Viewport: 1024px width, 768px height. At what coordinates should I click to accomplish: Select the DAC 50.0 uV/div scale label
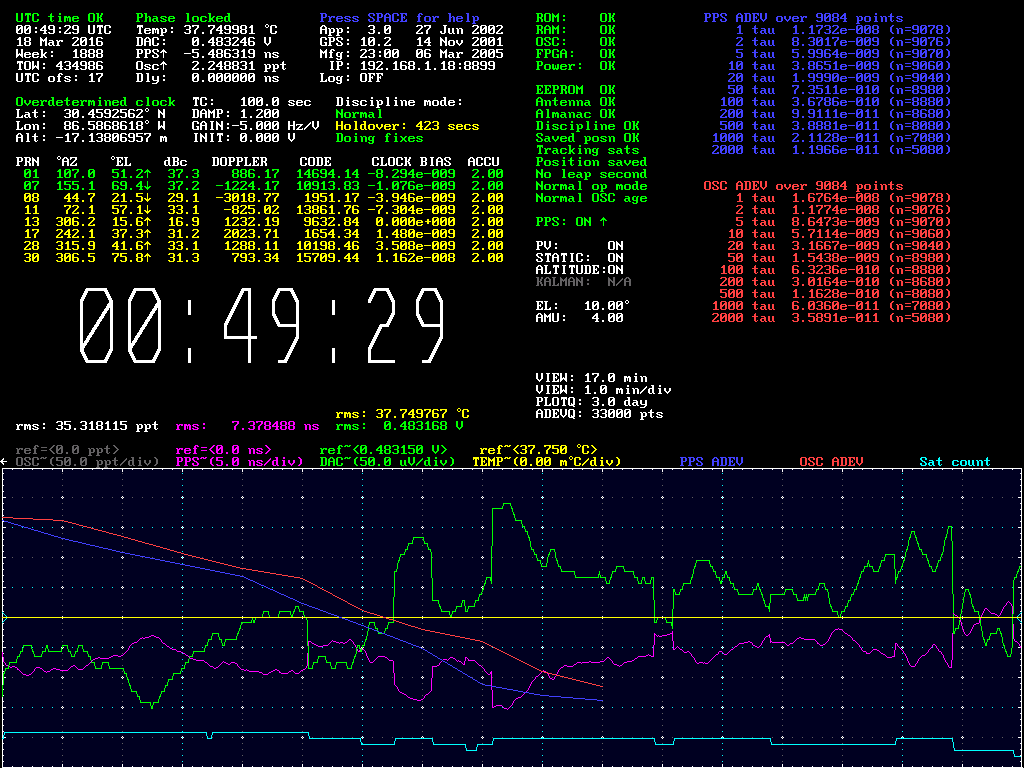(388, 462)
